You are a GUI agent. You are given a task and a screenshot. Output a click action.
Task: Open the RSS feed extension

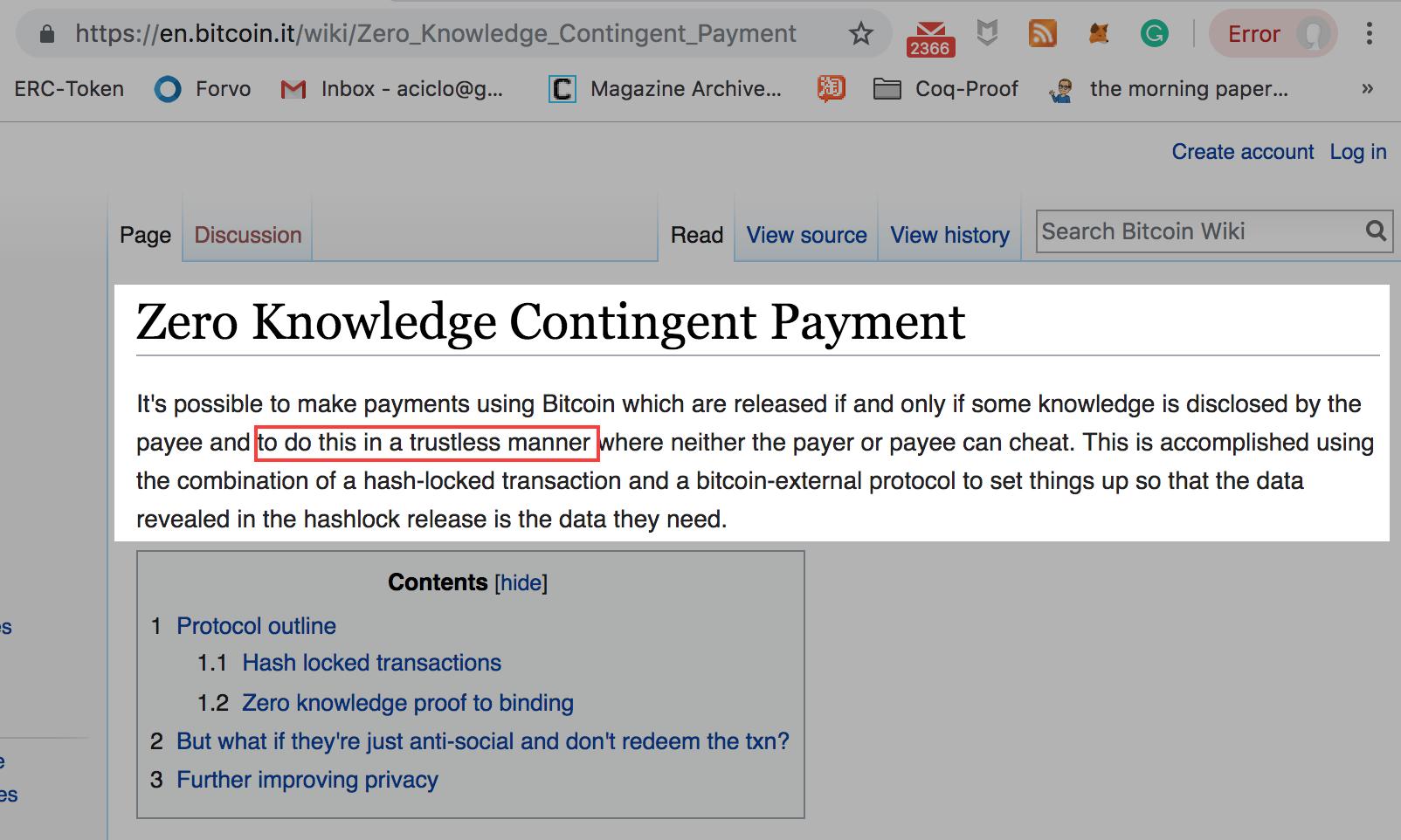coord(1043,34)
